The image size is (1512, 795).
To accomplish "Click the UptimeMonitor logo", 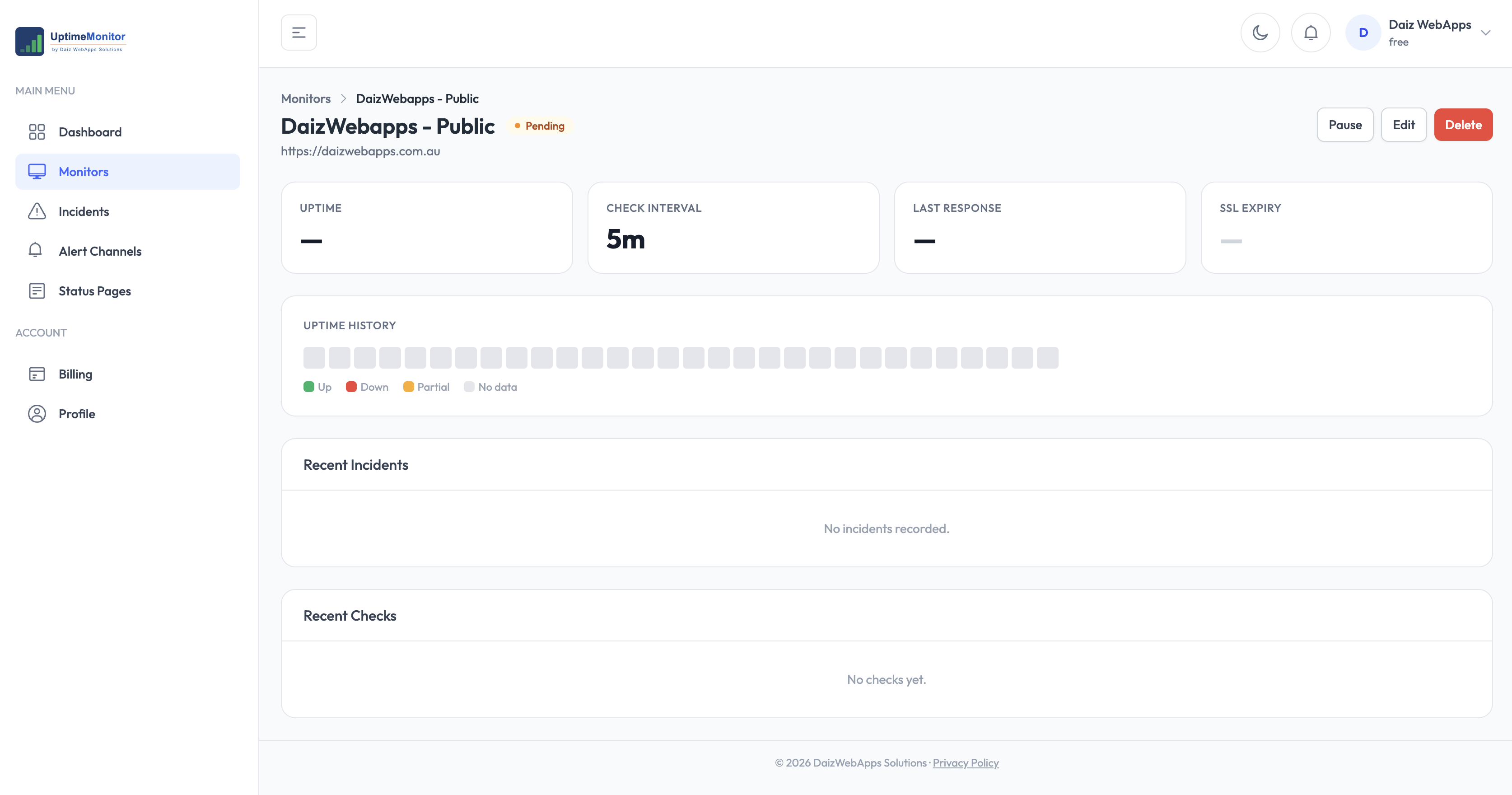I will (x=70, y=41).
